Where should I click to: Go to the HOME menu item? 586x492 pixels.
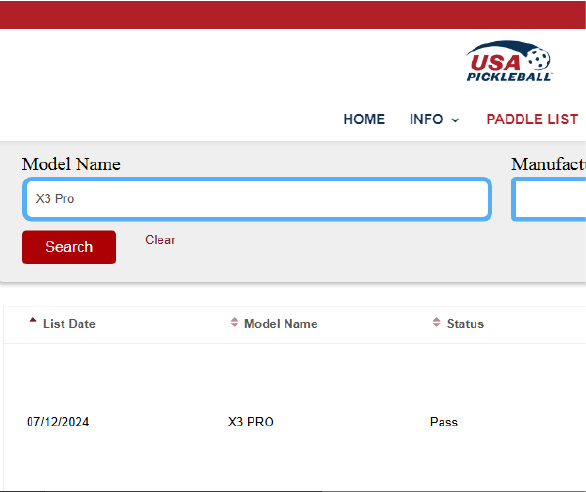pos(364,119)
